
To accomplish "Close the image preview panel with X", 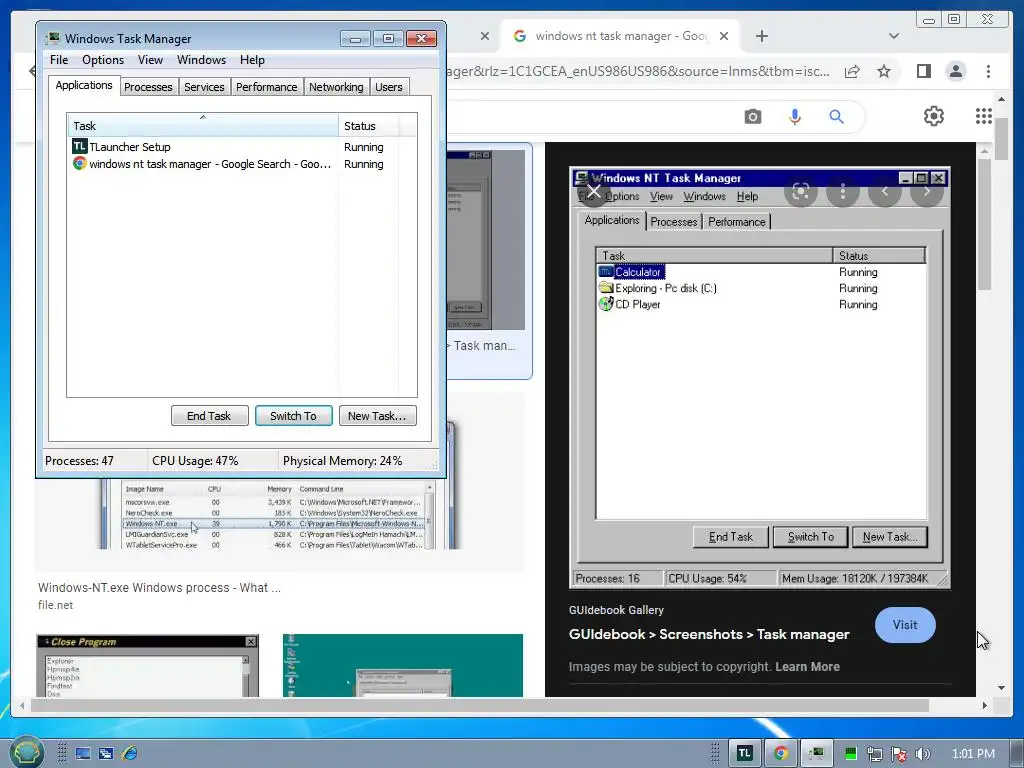I will tap(594, 191).
